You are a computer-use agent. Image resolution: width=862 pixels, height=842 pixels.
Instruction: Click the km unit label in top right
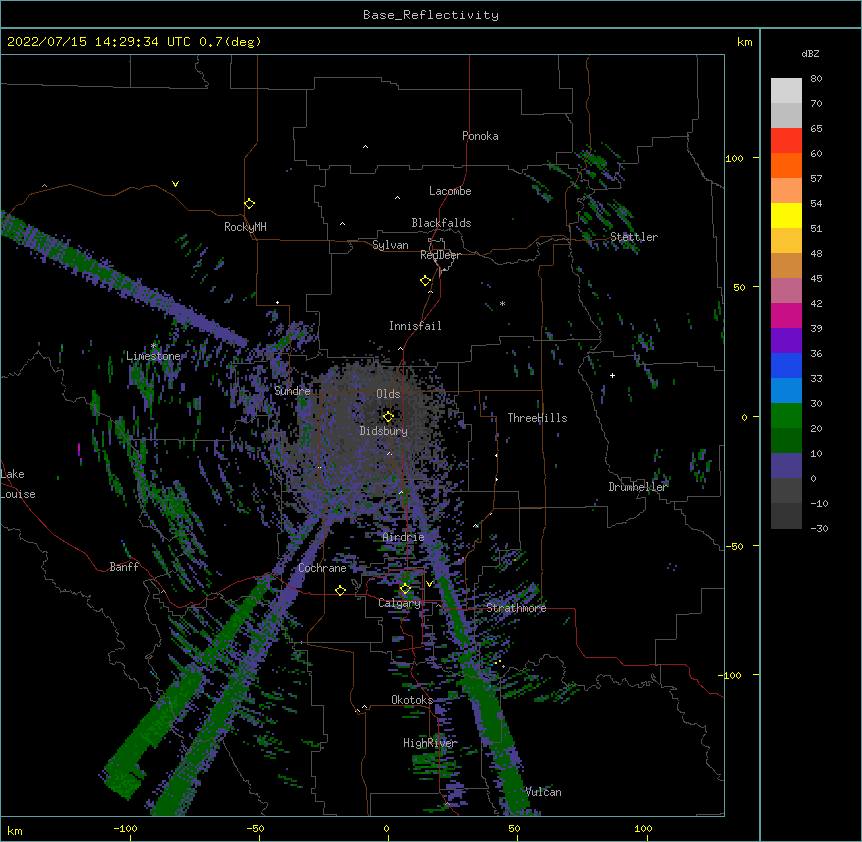(x=744, y=42)
